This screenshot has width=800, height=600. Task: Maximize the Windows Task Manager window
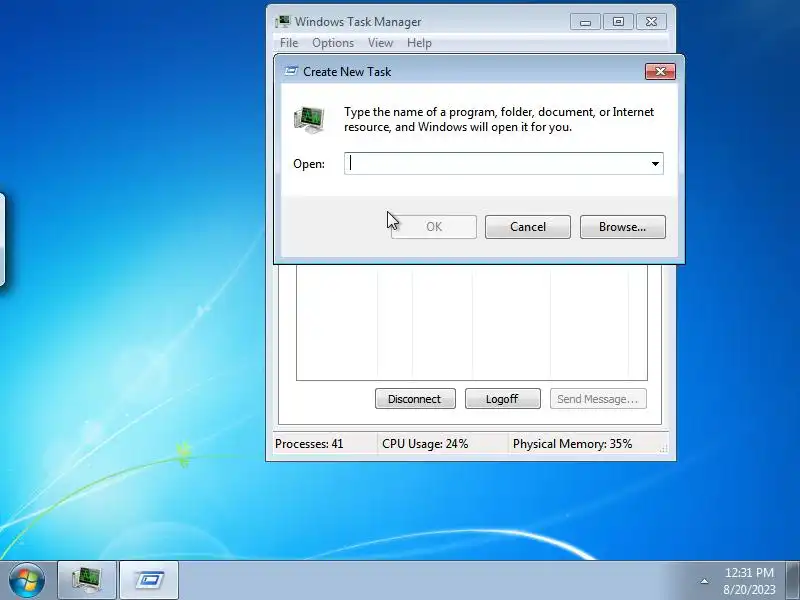tap(618, 22)
